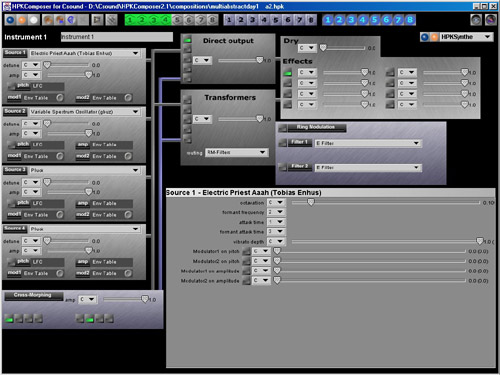Image resolution: width=500 pixels, height=375 pixels.
Task: Click the far top-right spiral icon
Action: (491, 20)
